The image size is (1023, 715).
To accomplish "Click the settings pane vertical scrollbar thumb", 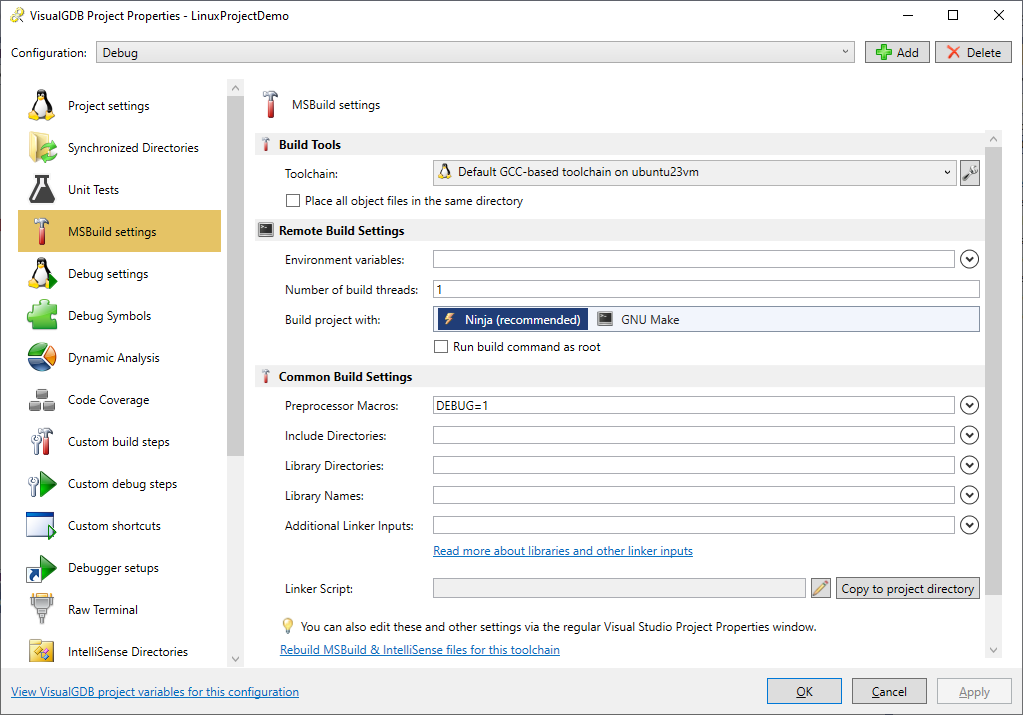I will [993, 371].
